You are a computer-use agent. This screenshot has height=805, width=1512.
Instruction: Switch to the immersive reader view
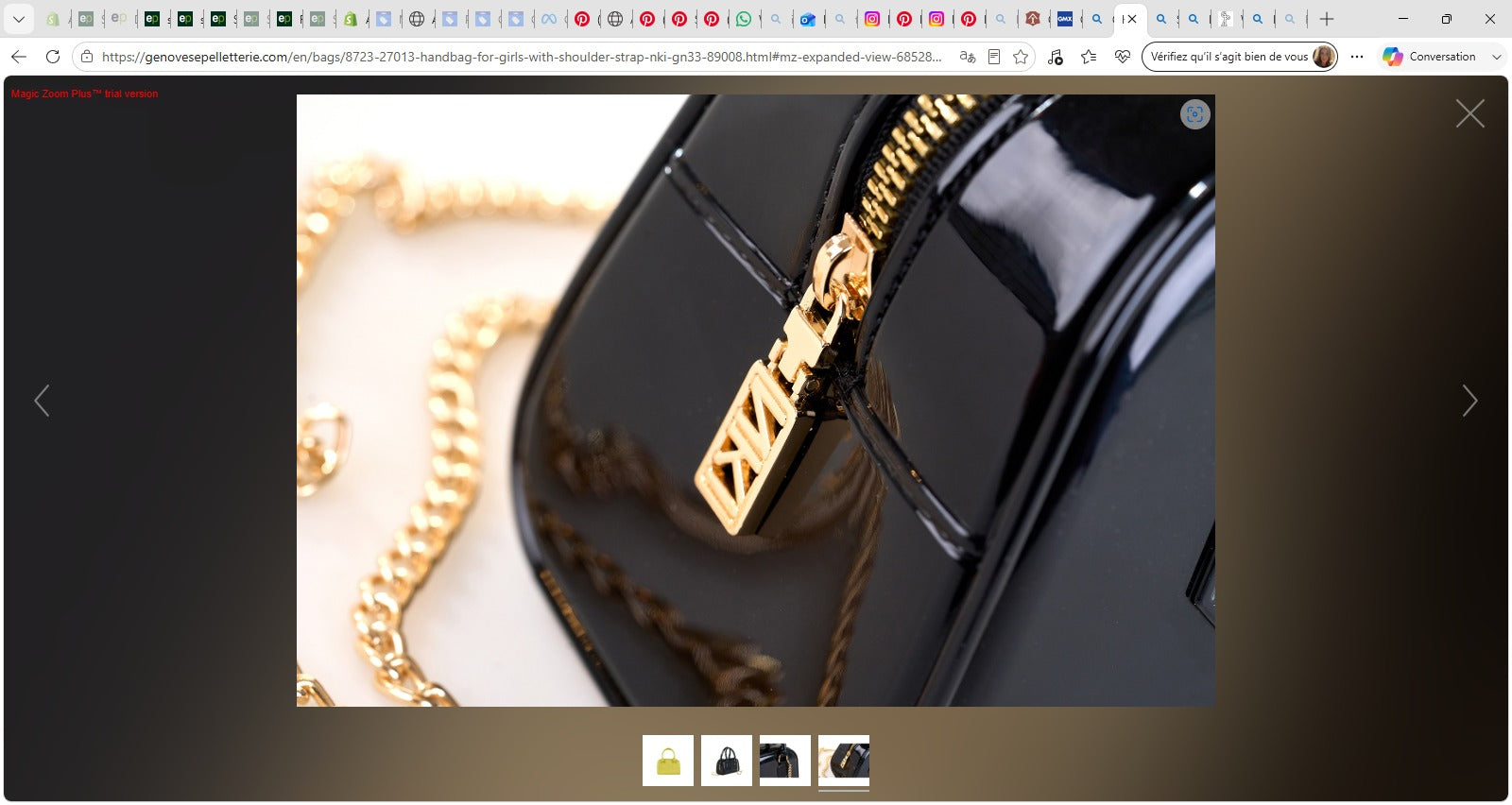coord(994,57)
